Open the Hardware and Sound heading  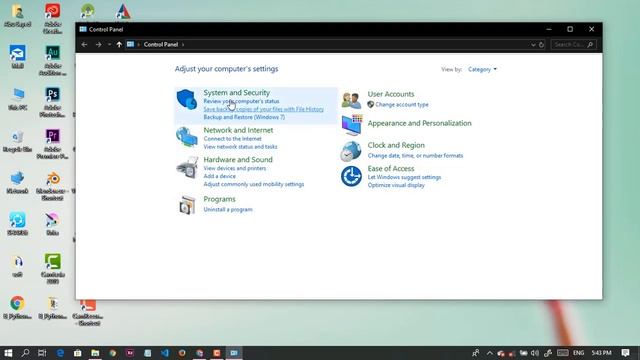pos(238,160)
